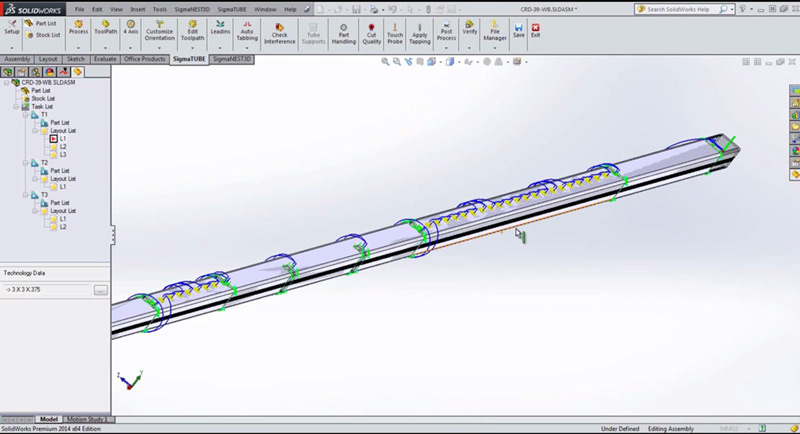Switch to the Evaluate tab
Image resolution: width=800 pixels, height=434 pixels.
[x=105, y=59]
